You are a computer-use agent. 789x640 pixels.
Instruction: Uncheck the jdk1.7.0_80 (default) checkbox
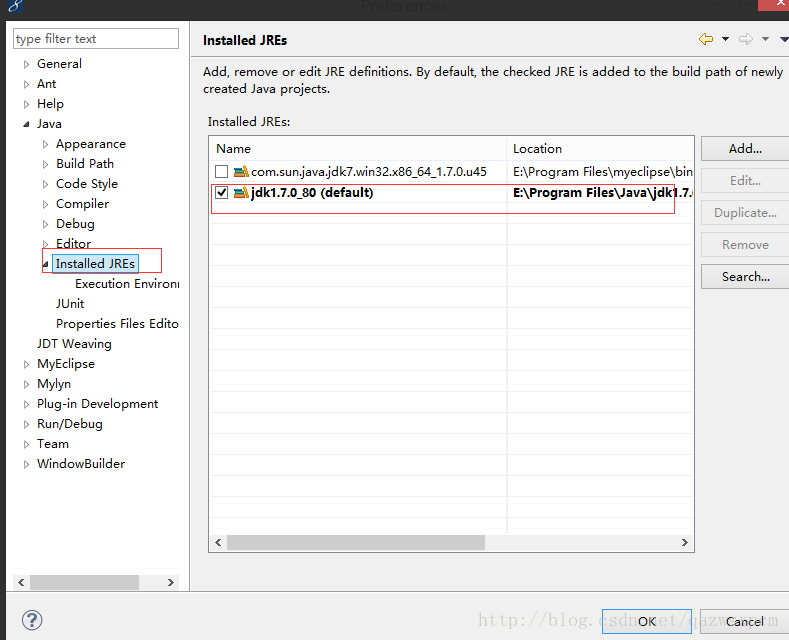221,193
